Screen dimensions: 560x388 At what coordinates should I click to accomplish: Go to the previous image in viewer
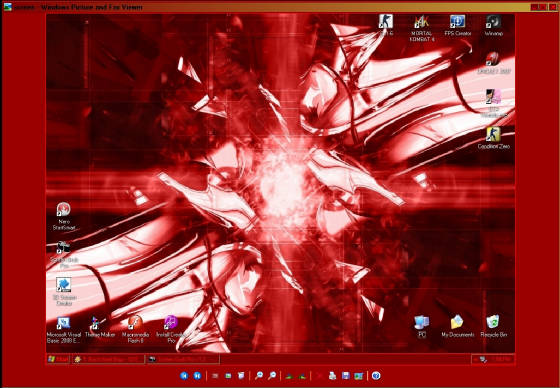184,375
